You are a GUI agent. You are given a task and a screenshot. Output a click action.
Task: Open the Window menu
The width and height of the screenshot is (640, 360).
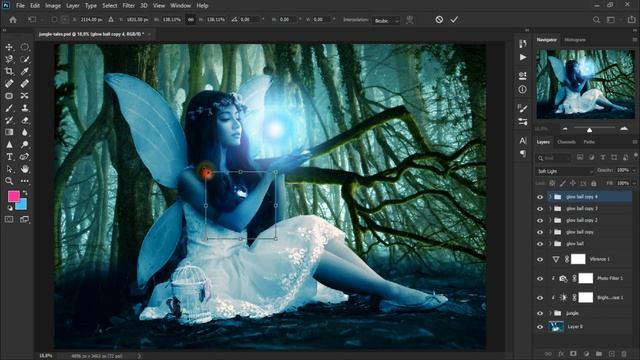pyautogui.click(x=180, y=6)
